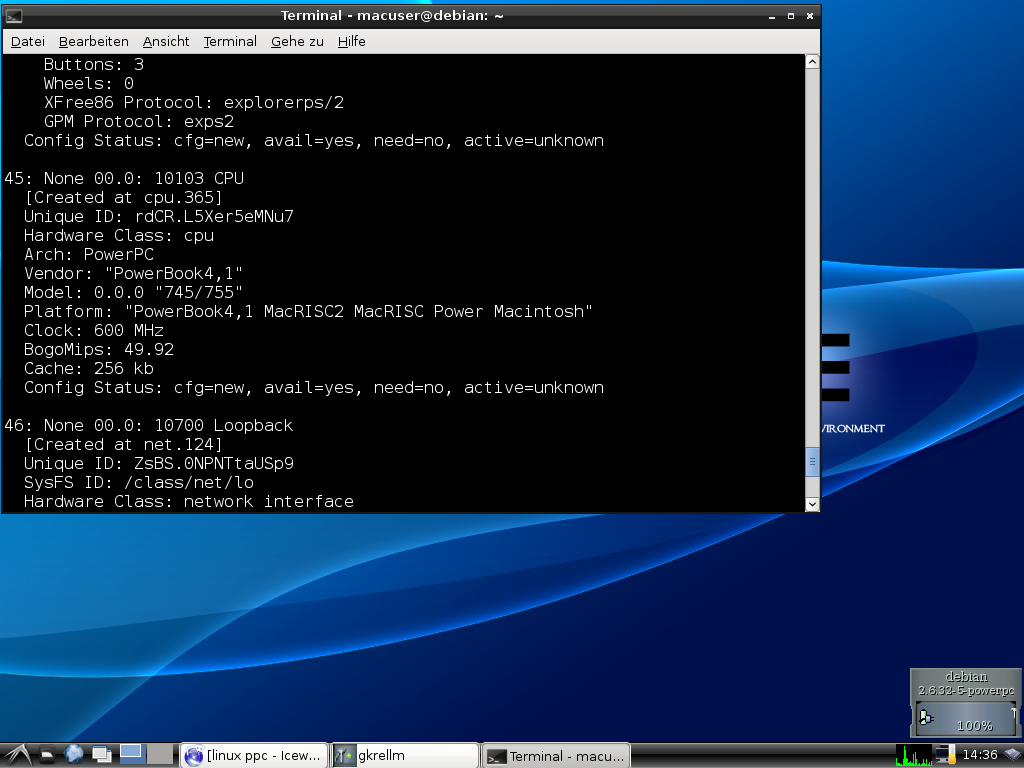Open the Hilfe menu

click(x=351, y=42)
